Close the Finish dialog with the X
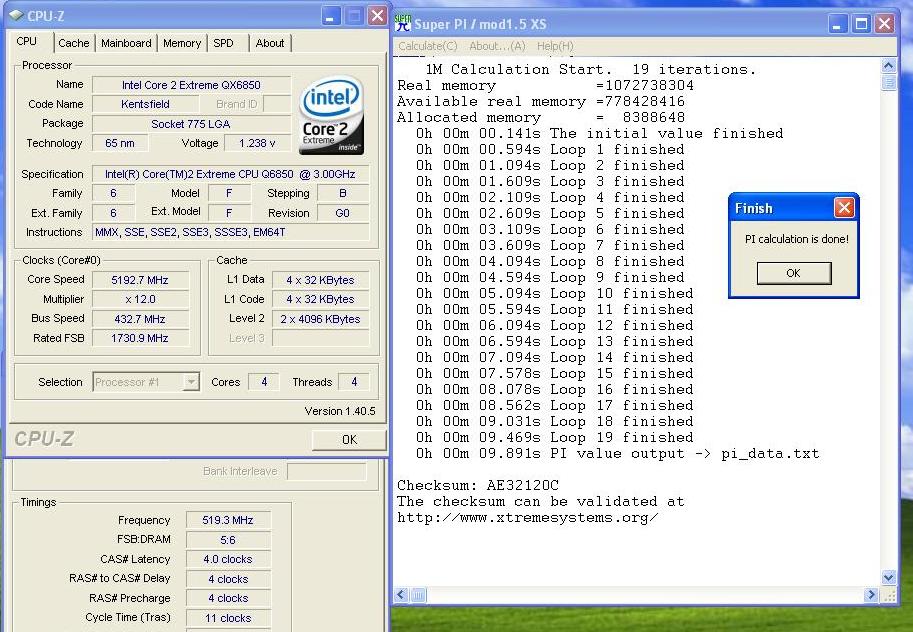This screenshot has width=913, height=632. point(844,207)
